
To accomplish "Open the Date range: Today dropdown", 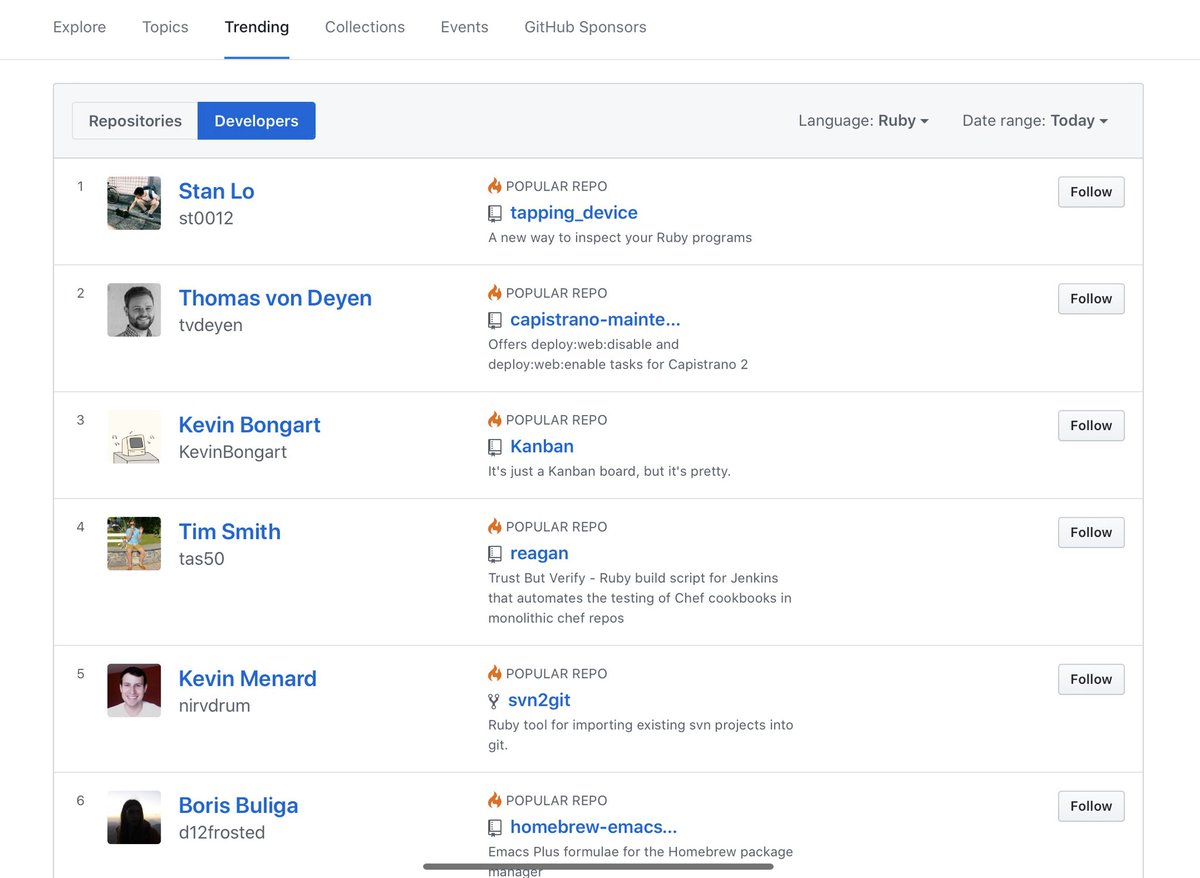I will [x=1035, y=120].
